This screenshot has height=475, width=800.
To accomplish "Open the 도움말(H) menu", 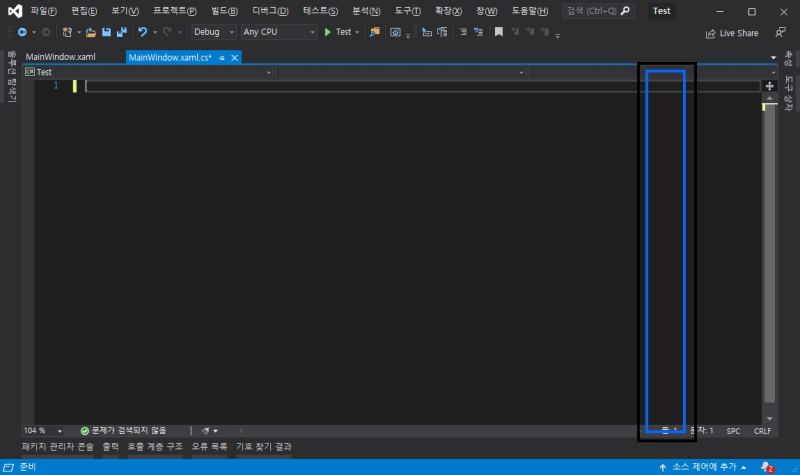I will 530,11.
